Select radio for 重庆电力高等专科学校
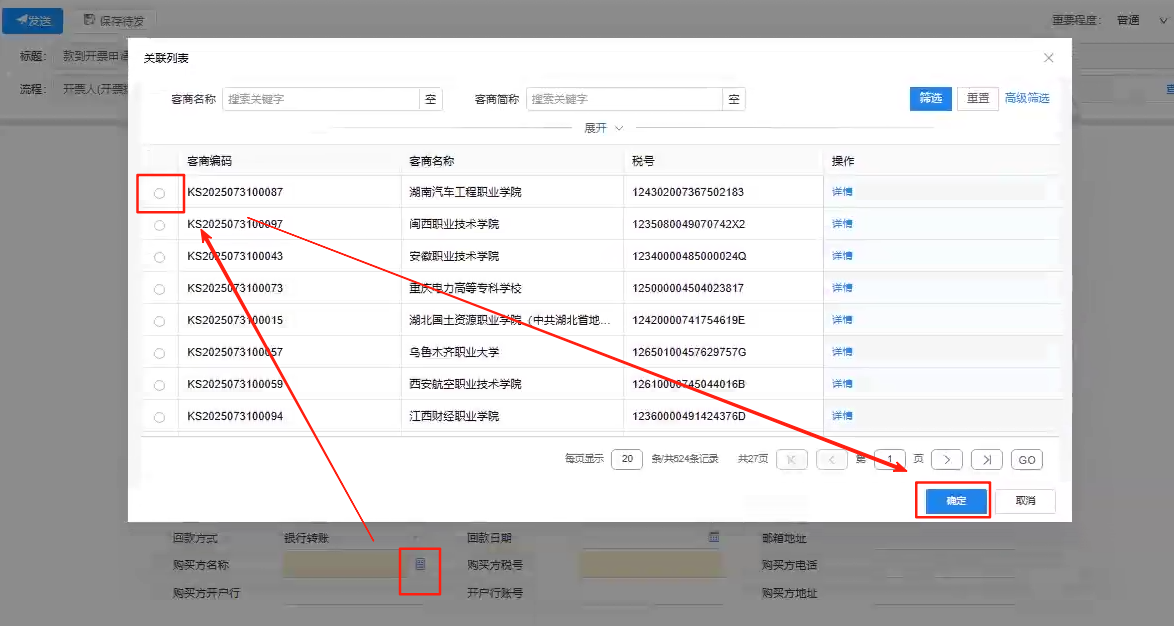This screenshot has width=1174, height=626. coord(160,289)
